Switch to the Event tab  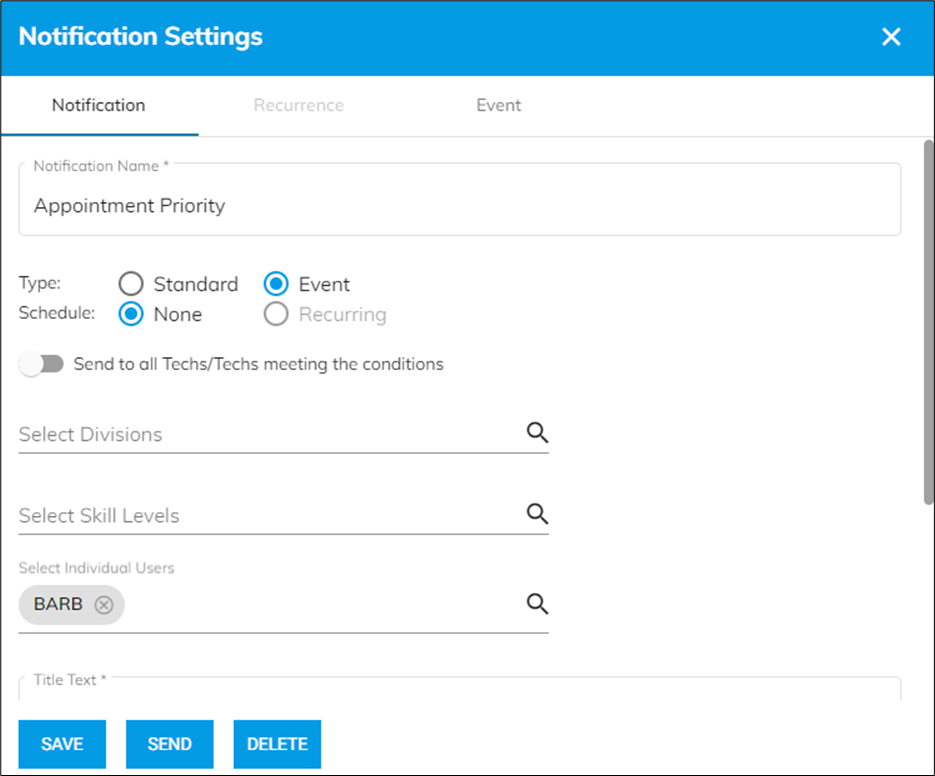coord(499,105)
